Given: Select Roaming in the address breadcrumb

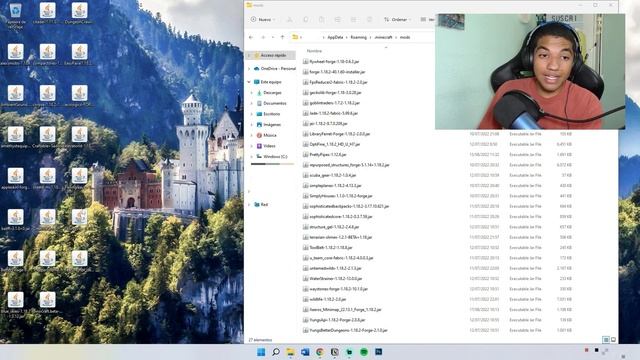Looking at the screenshot, I should pyautogui.click(x=359, y=37).
